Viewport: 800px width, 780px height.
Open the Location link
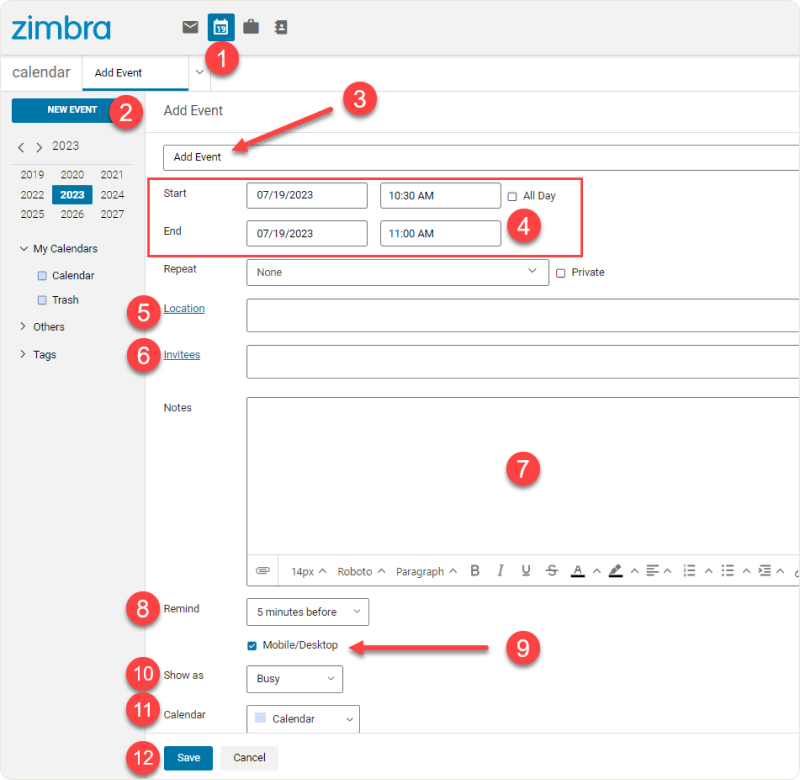click(184, 309)
